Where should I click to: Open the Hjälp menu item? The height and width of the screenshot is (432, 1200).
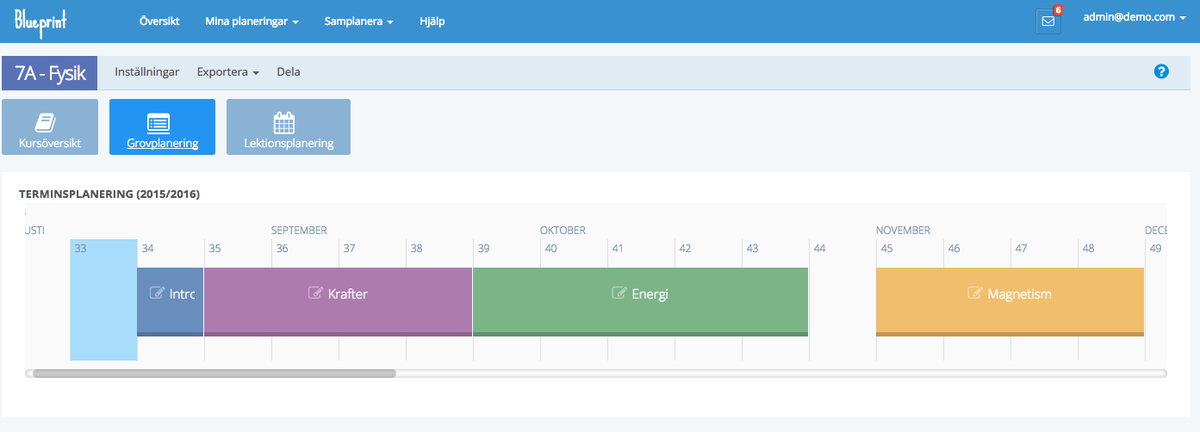433,21
